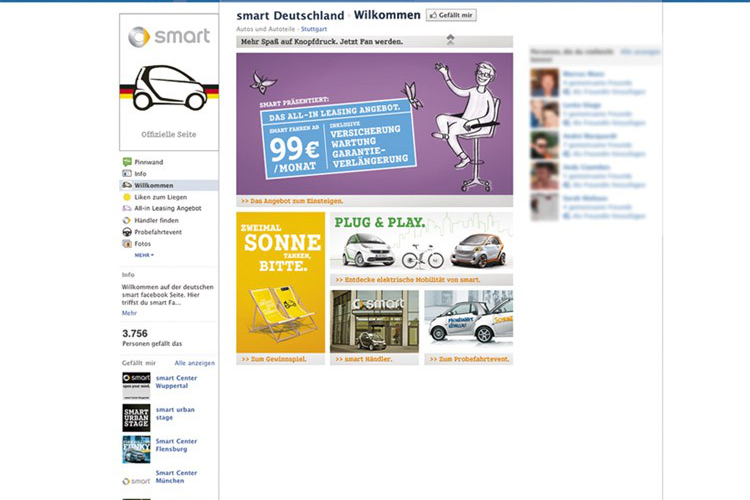Open the Stuttgart location link

(314, 29)
